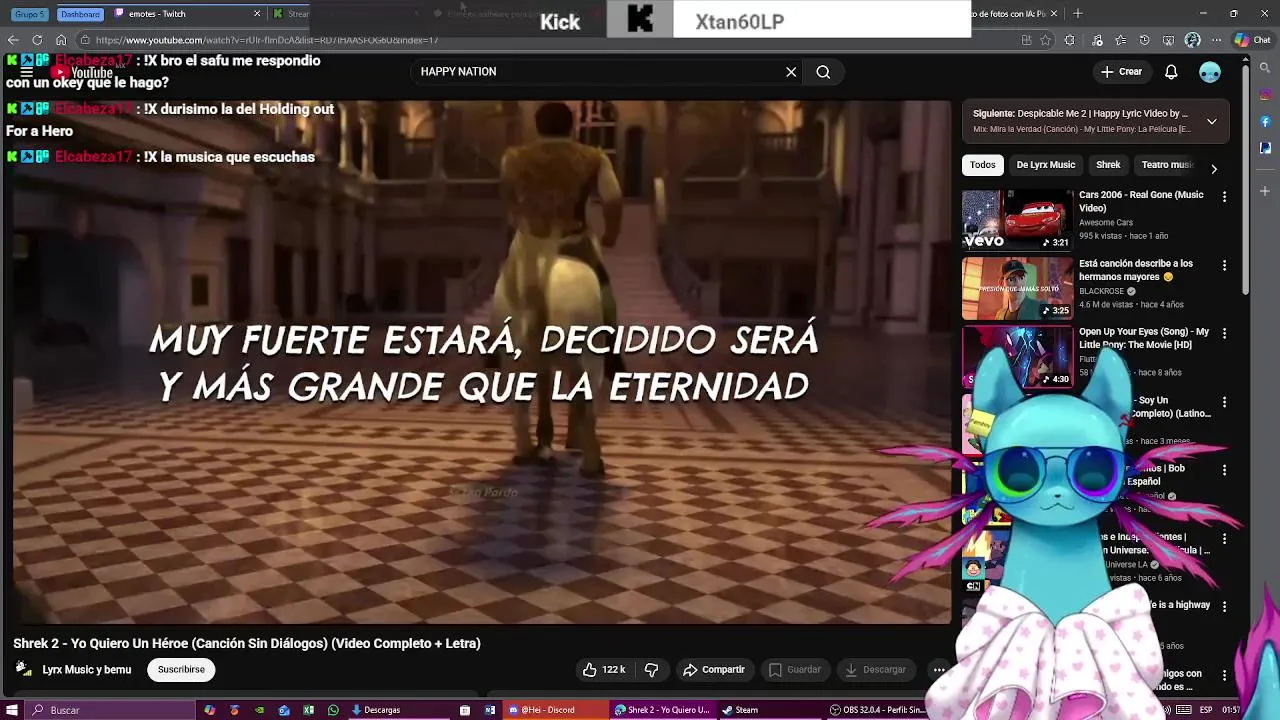Open options for Open Up Your Eyes video
The height and width of the screenshot is (720, 1280).
(x=1224, y=333)
